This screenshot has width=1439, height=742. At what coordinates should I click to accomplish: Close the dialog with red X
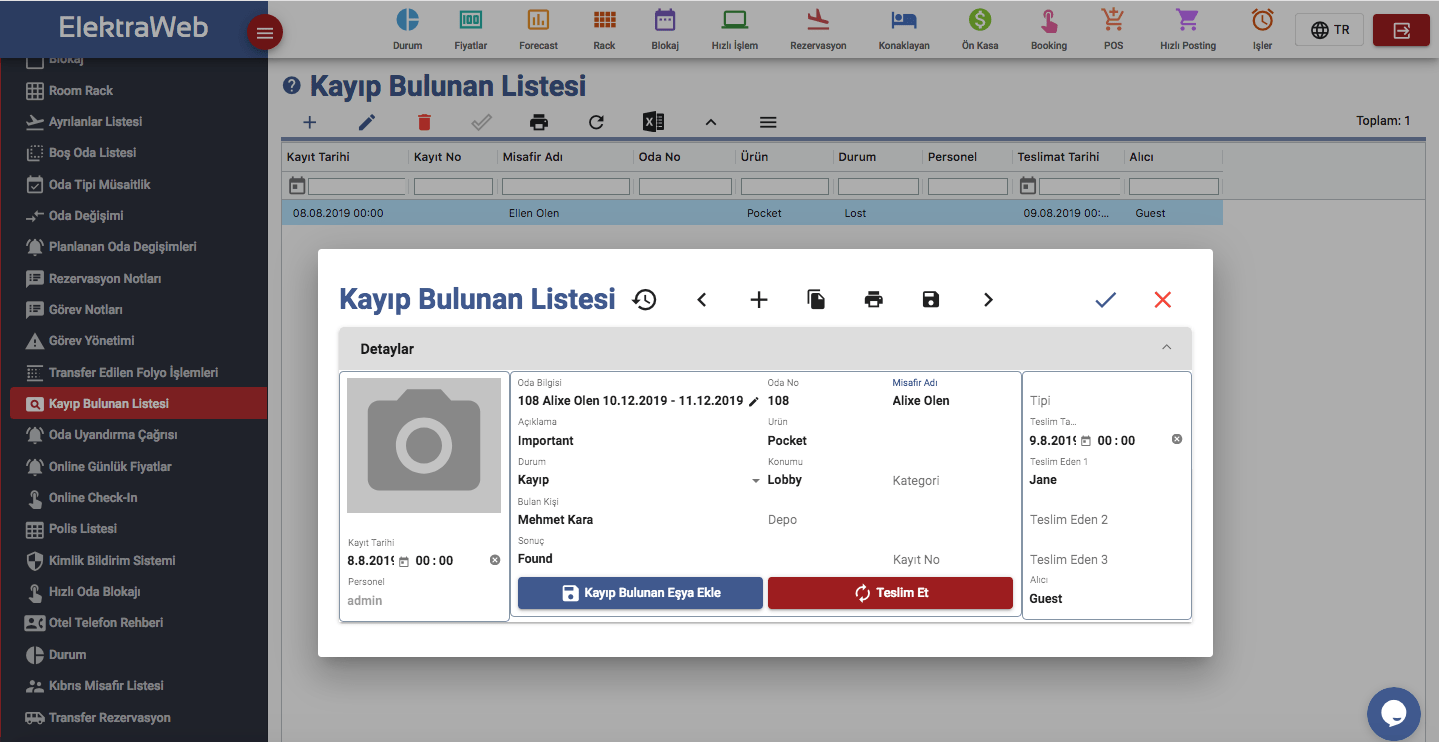1162,299
